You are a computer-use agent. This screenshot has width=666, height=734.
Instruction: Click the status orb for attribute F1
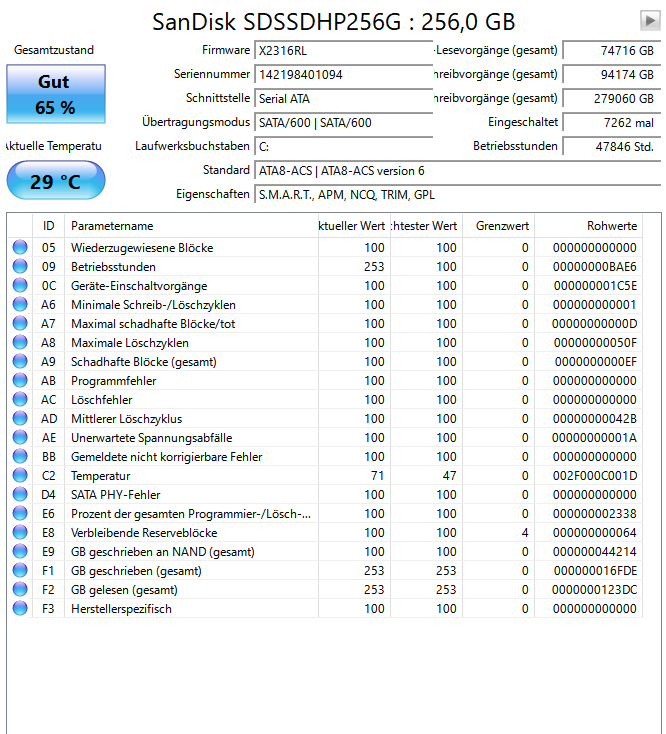coord(20,570)
